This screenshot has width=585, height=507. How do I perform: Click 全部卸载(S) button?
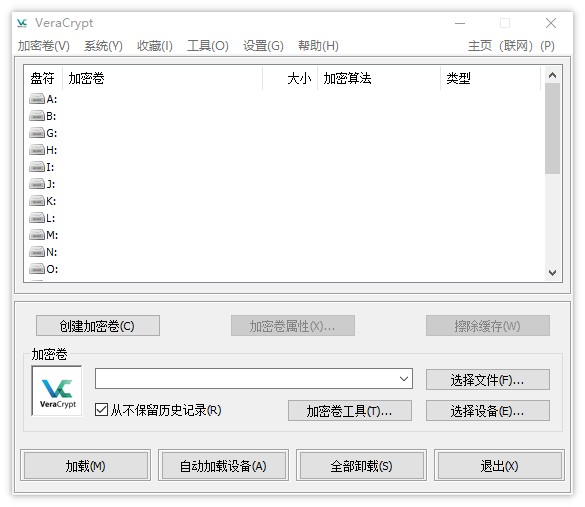[361, 465]
